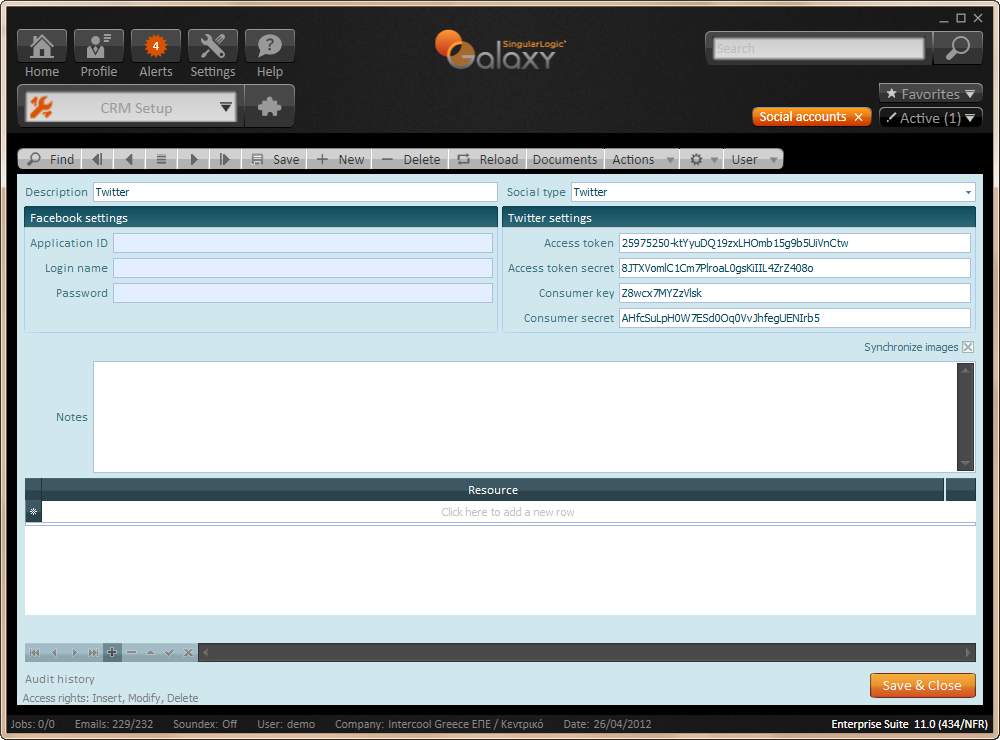
Task: Go to previous record in toolbar
Action: pyautogui.click(x=129, y=159)
